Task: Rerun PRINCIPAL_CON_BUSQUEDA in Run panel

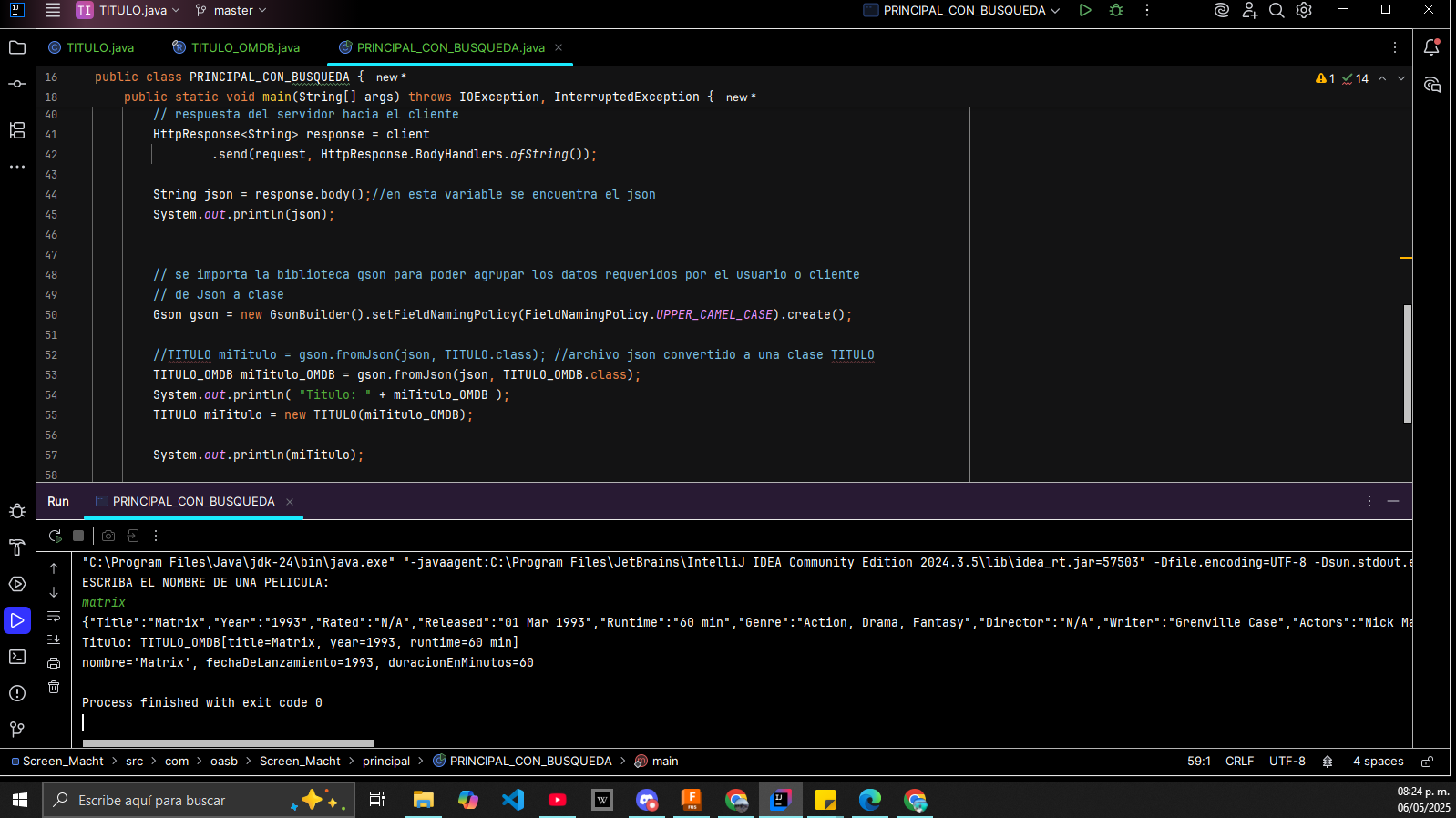Action: coord(55,536)
